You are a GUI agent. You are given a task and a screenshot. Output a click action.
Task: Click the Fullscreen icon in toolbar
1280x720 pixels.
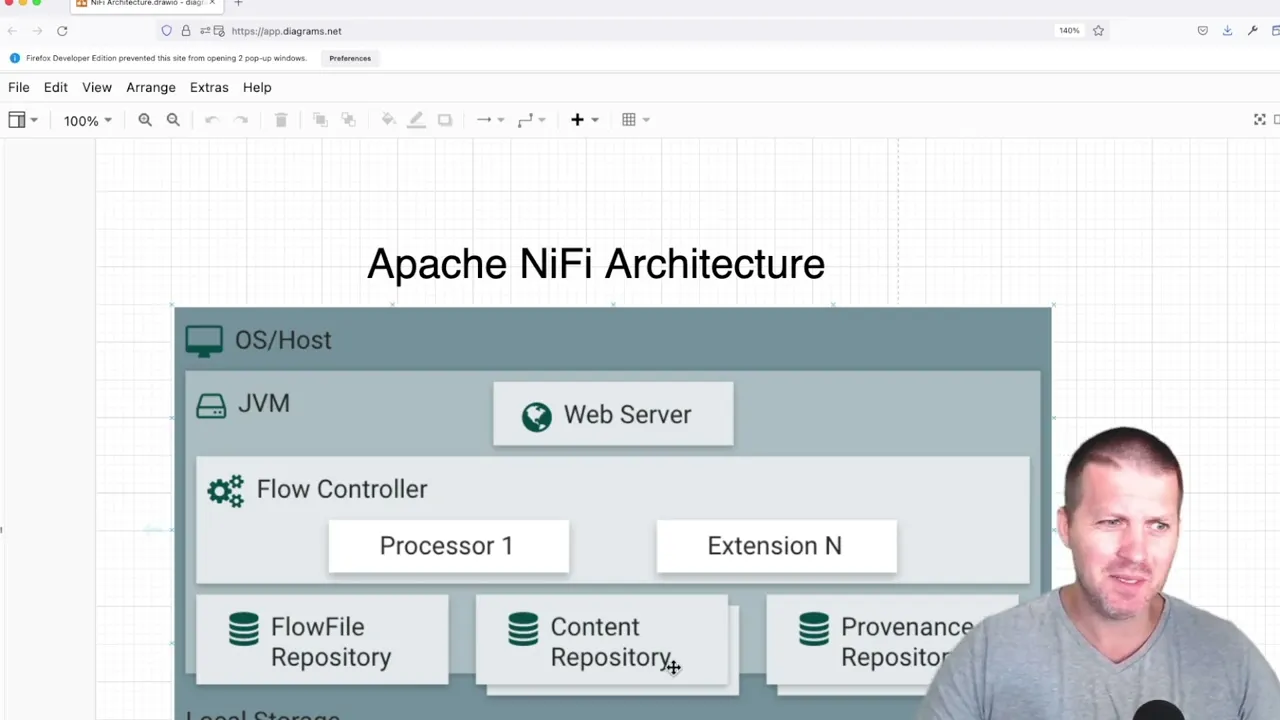click(1259, 120)
